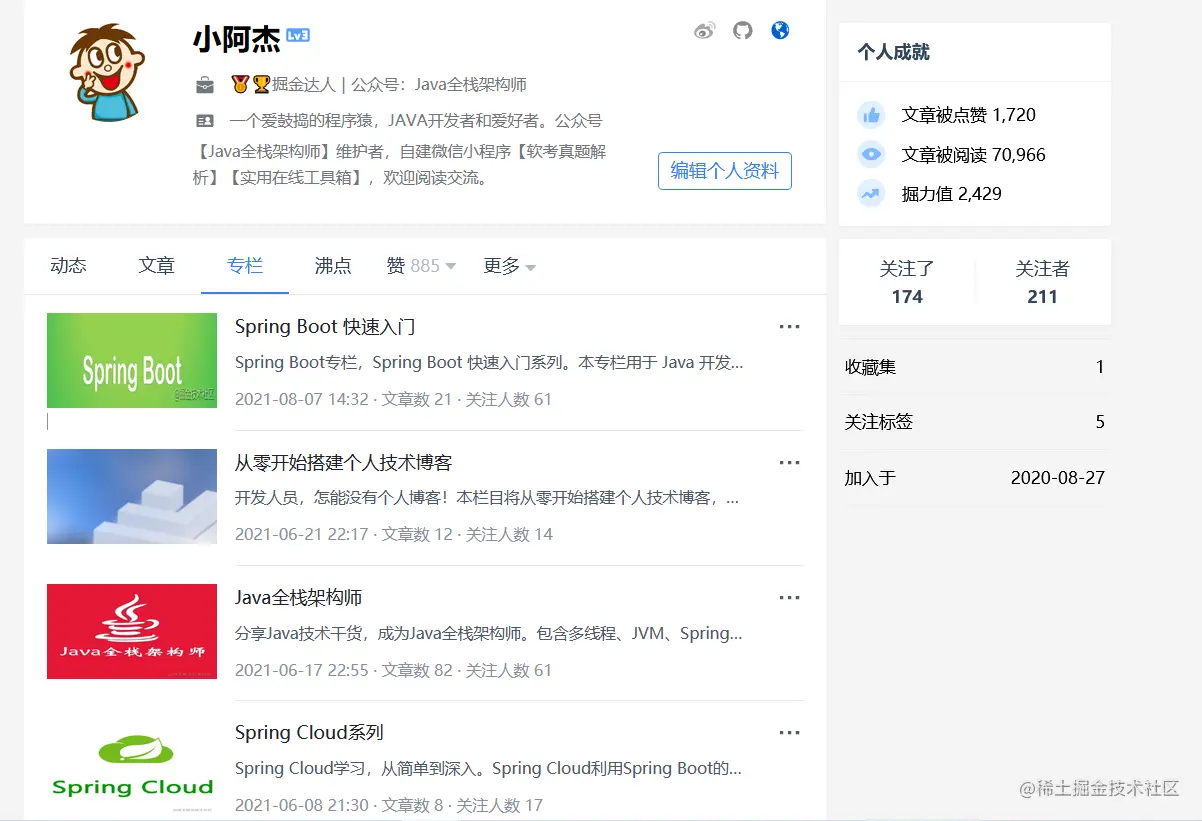Click the 个人成就 heading

(x=894, y=52)
